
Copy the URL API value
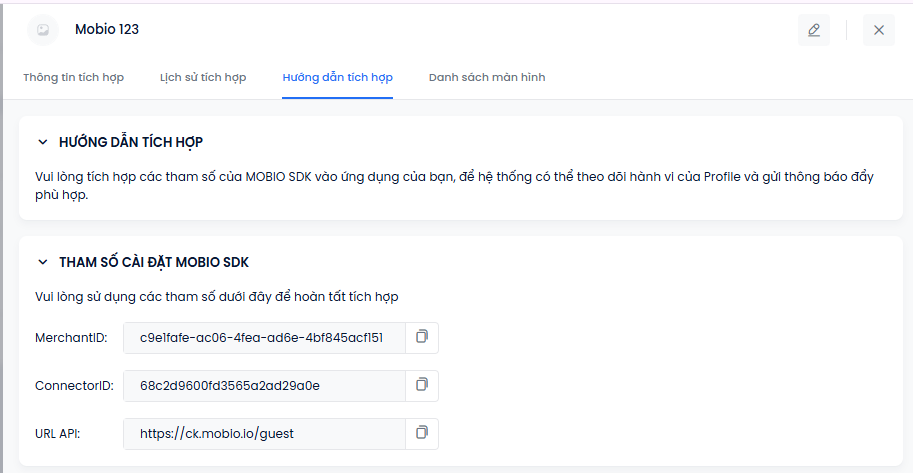[422, 433]
